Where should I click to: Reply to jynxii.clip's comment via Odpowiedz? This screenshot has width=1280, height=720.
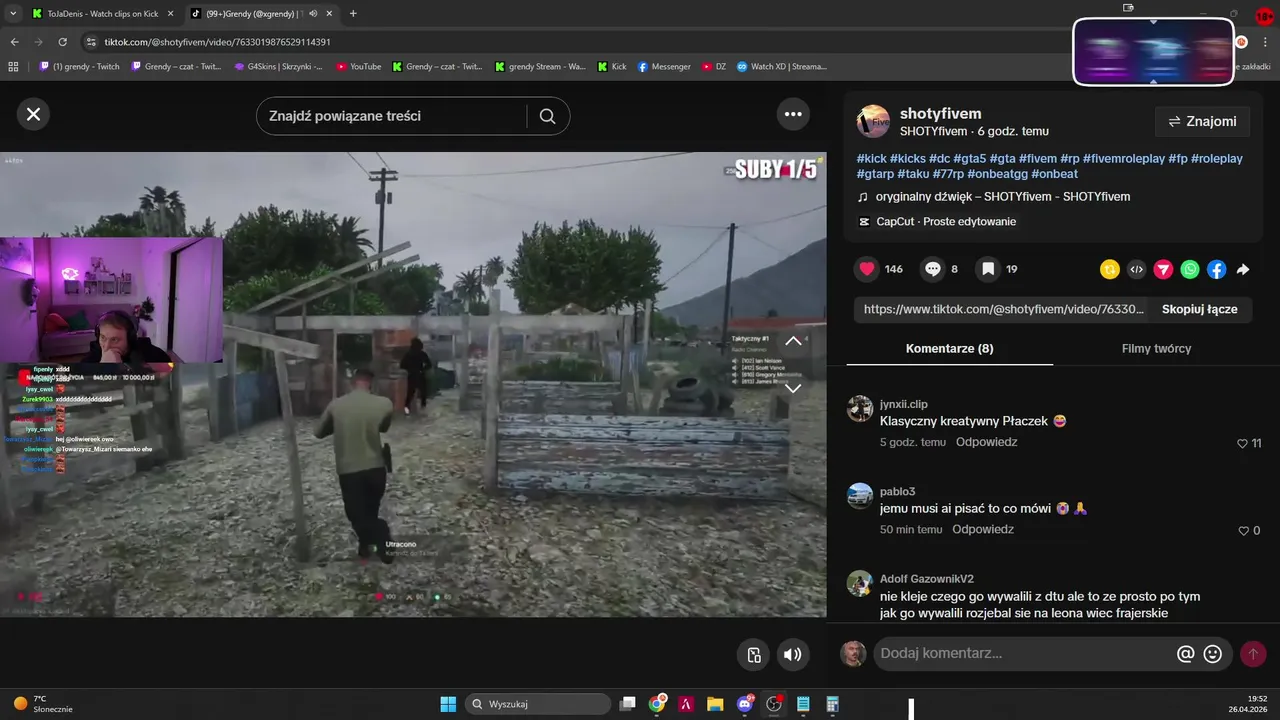click(986, 442)
